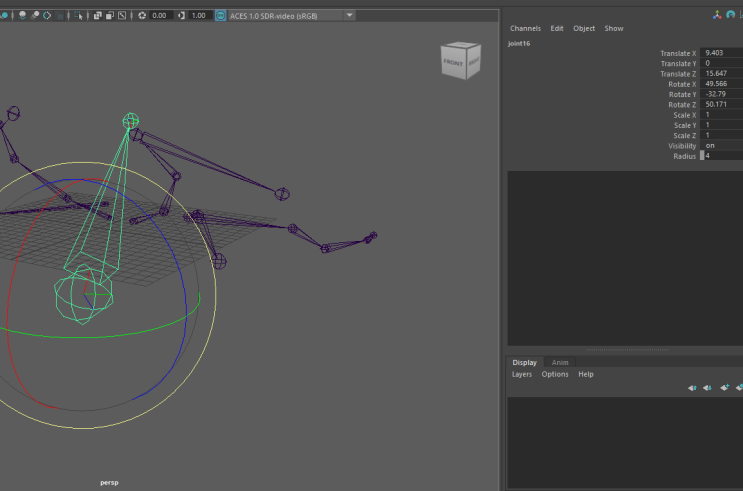Screen dimensions: 743x491
Task: Click the Translate X value 9.403
Action: coord(721,53)
